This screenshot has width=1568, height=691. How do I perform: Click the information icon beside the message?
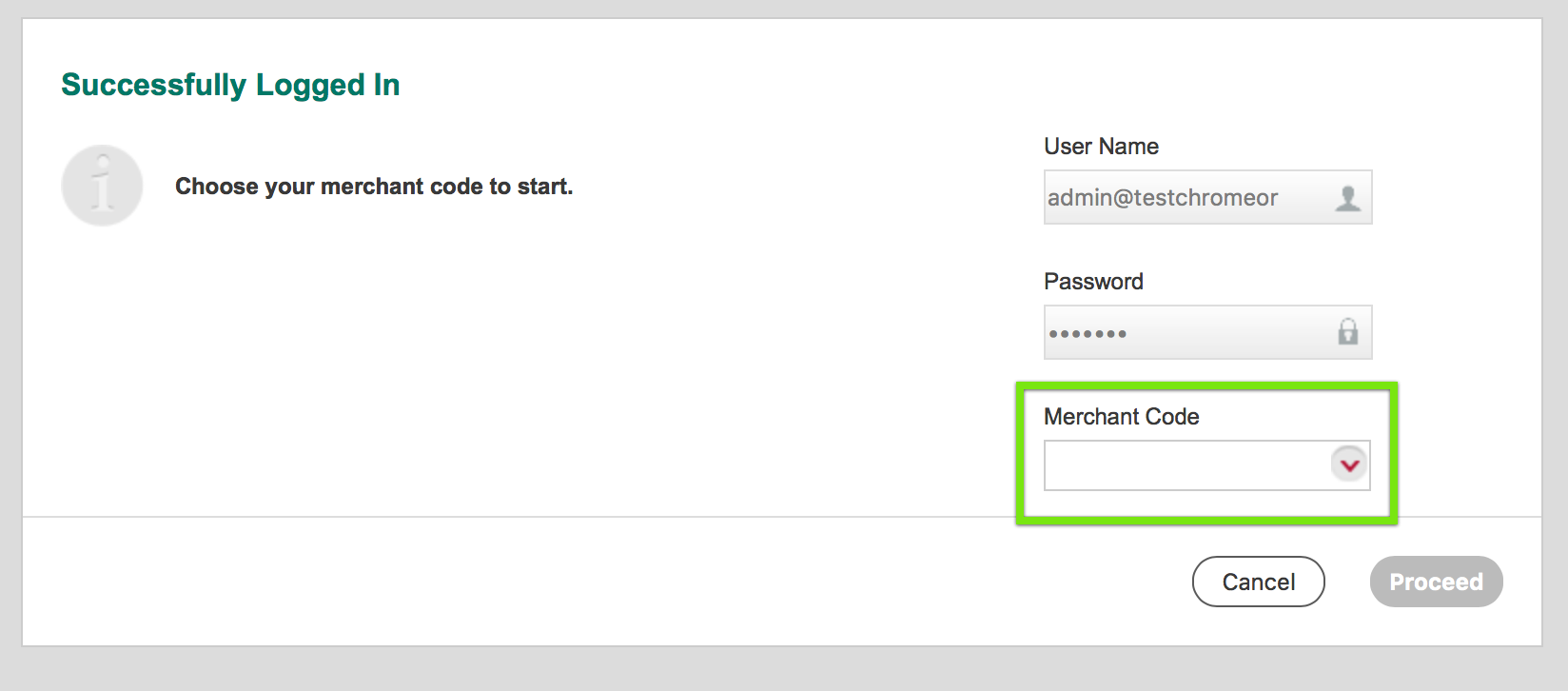102,185
